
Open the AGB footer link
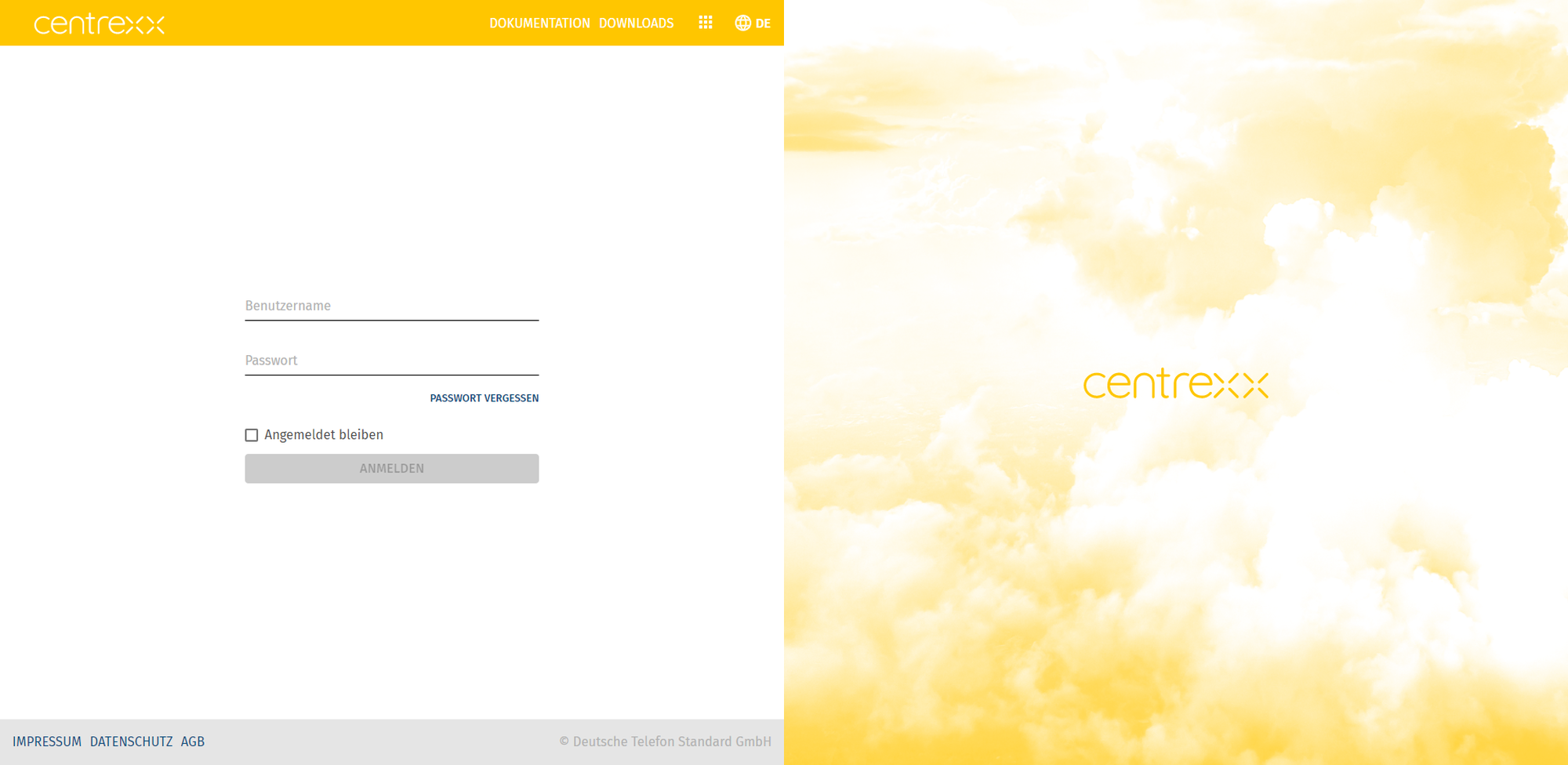pyautogui.click(x=193, y=741)
